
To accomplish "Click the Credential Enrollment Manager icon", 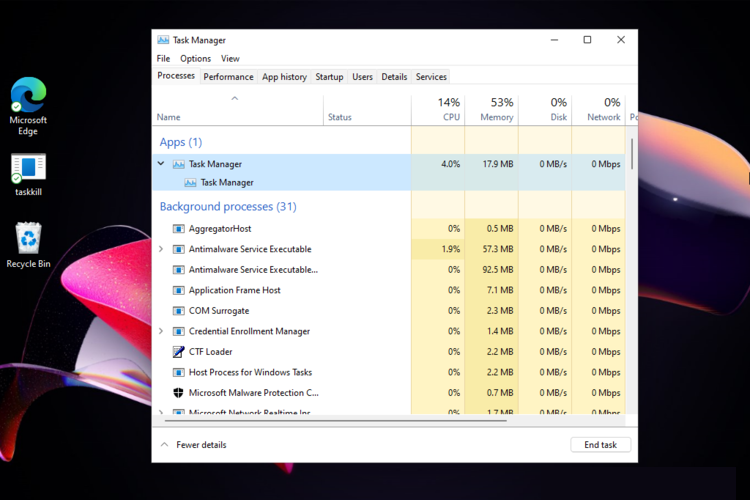I will [178, 332].
